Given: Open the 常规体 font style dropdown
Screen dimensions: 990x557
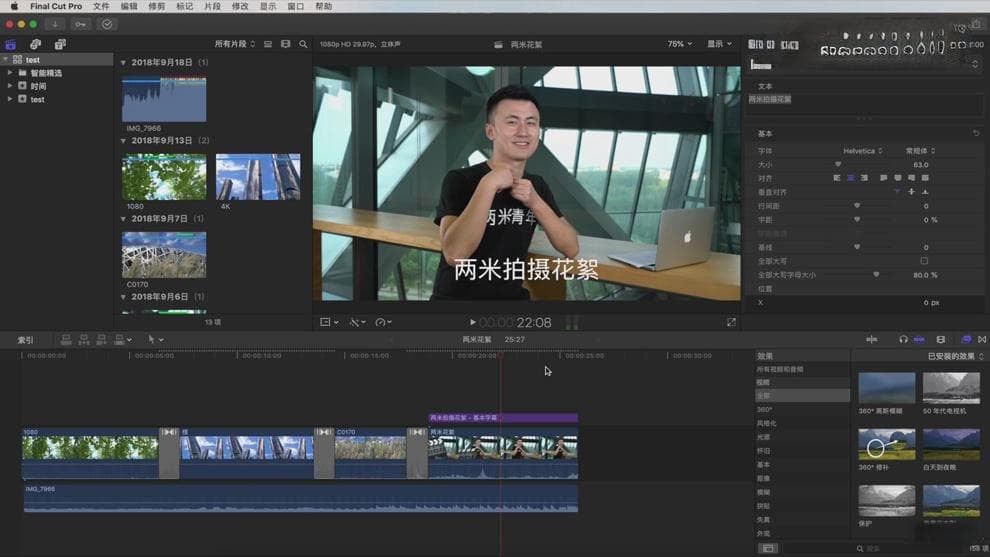Looking at the screenshot, I should coord(920,151).
